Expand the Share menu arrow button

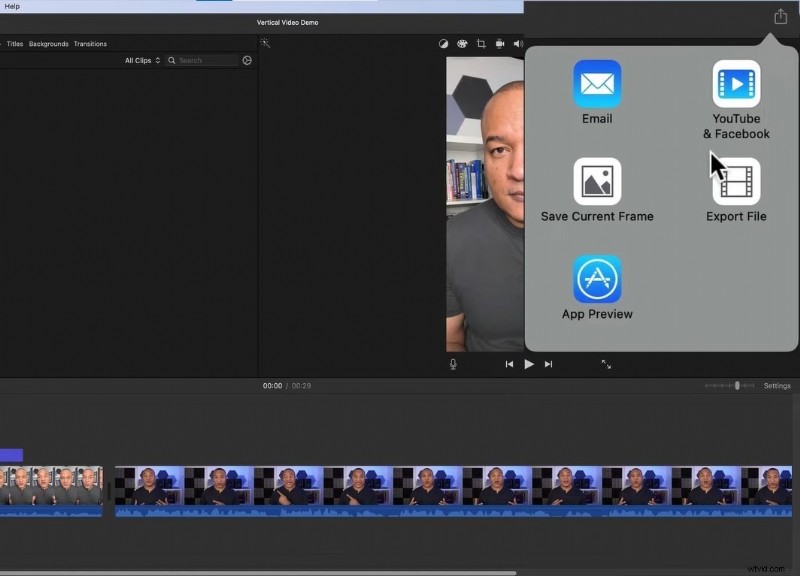tap(779, 16)
